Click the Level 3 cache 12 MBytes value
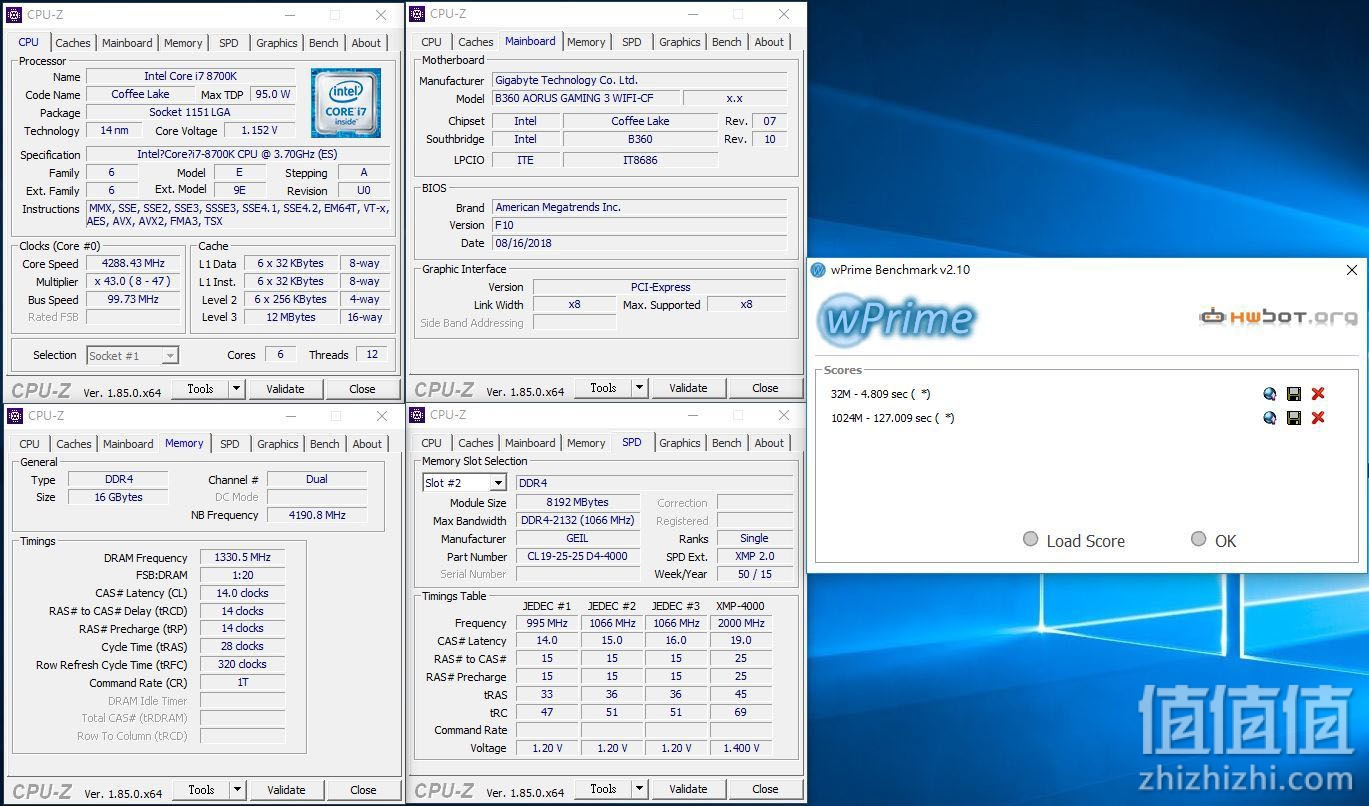The width and height of the screenshot is (1369, 806). point(291,317)
